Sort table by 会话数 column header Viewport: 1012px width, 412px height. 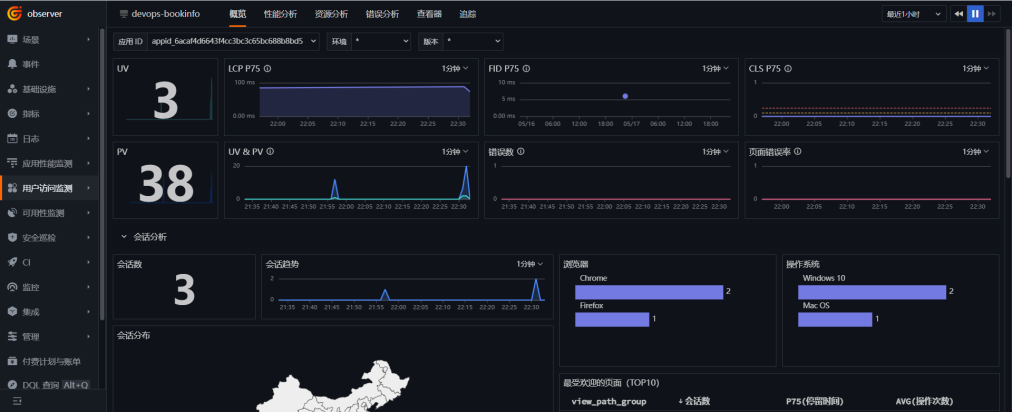694,401
